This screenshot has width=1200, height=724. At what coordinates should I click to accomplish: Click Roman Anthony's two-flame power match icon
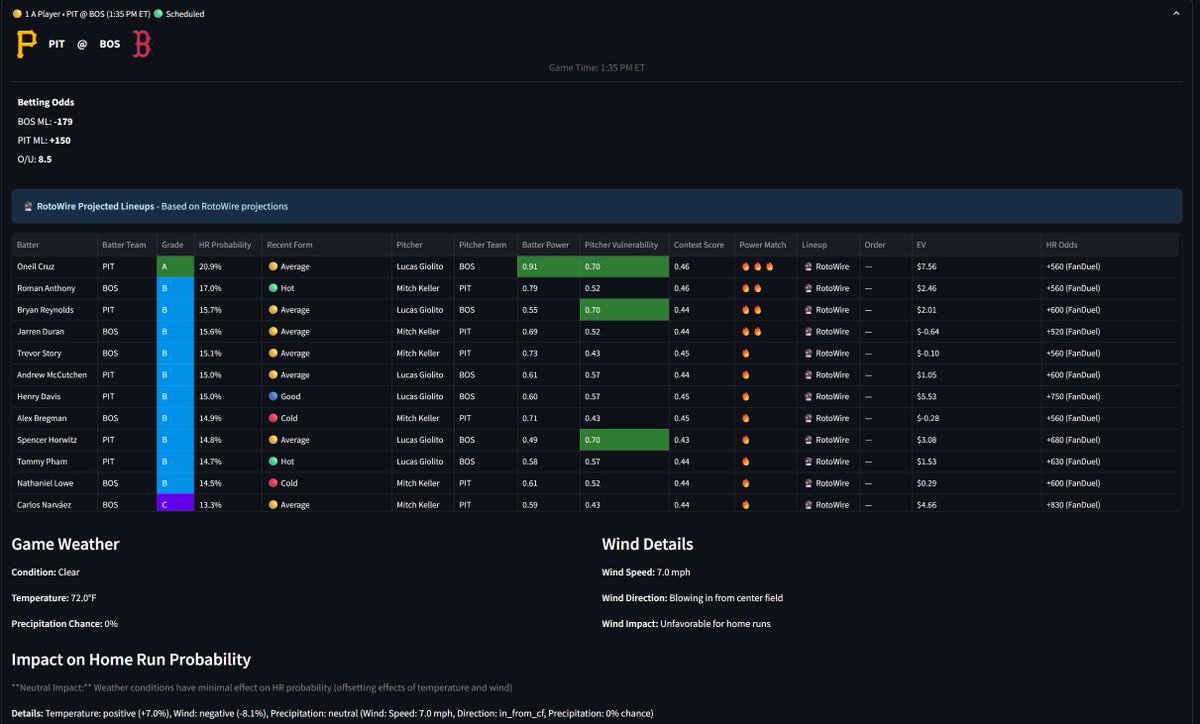(x=751, y=288)
